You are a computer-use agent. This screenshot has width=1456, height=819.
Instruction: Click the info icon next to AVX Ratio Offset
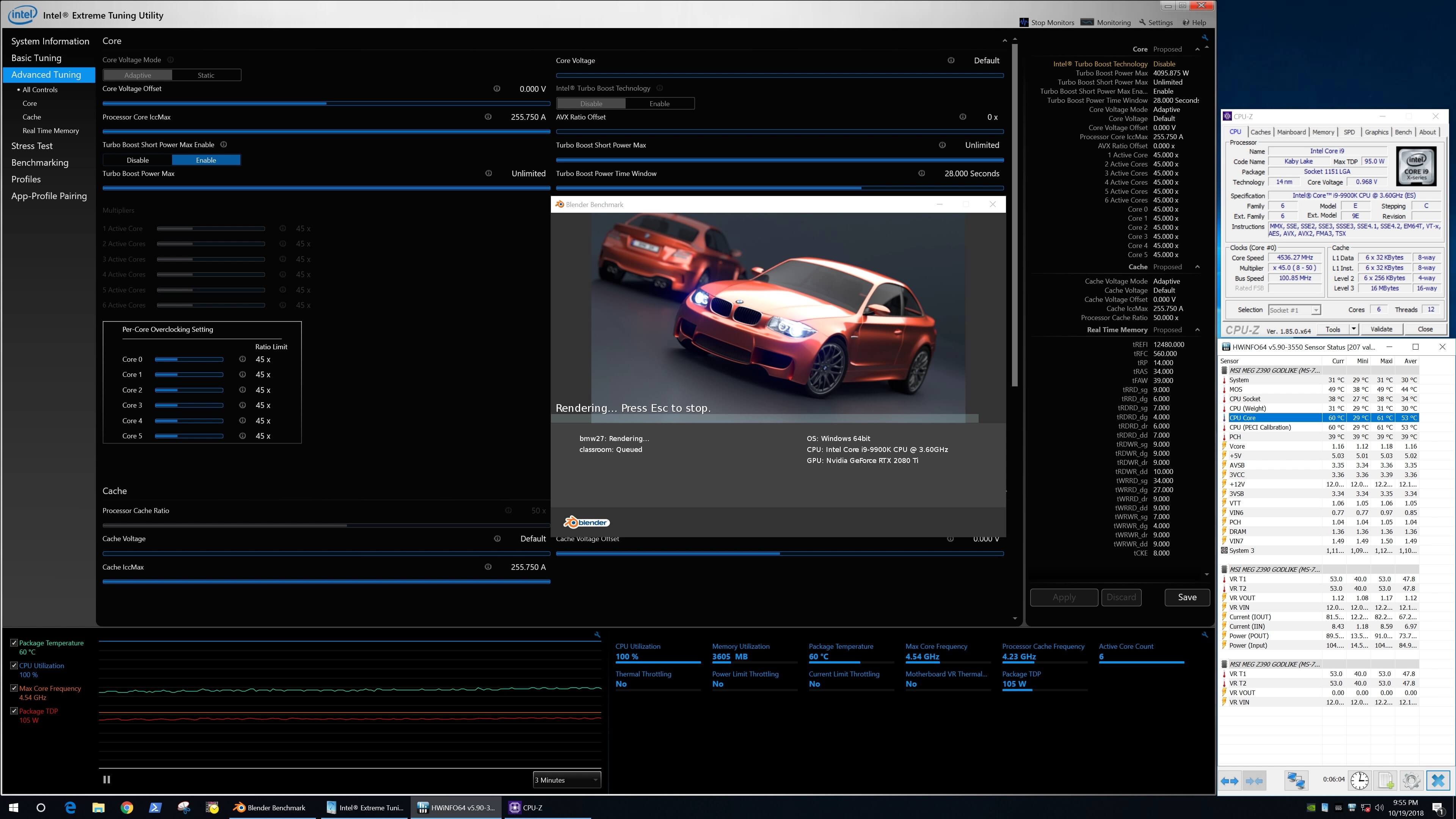[x=963, y=117]
